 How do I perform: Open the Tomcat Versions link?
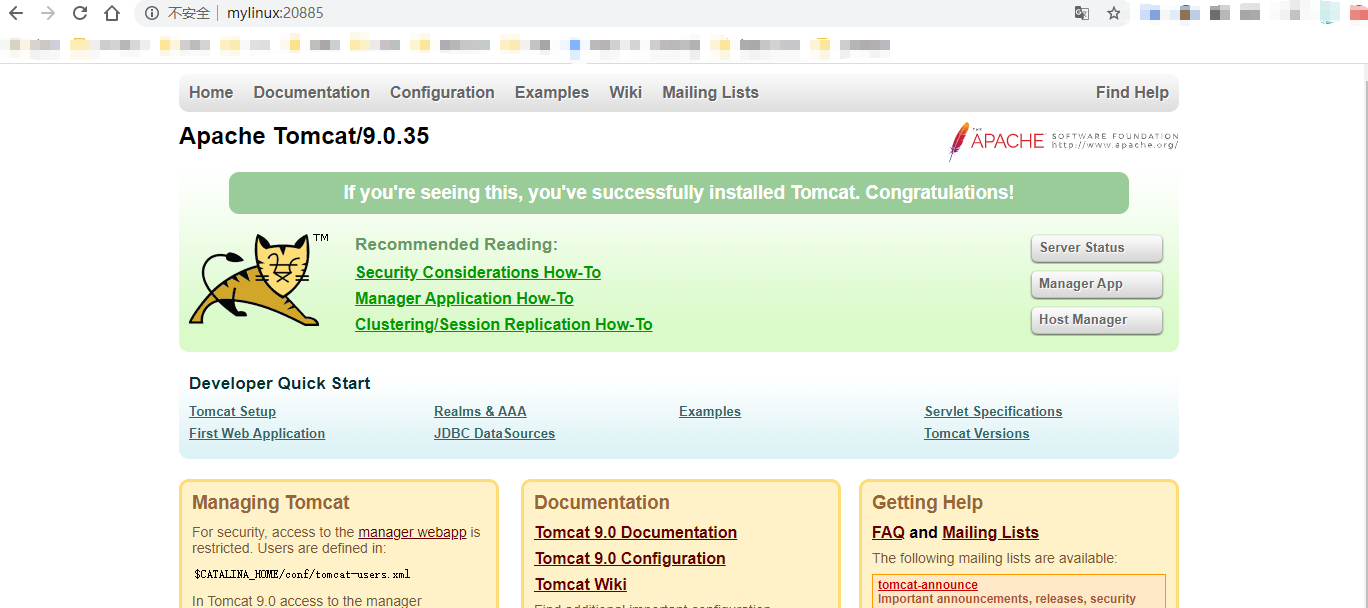(976, 433)
